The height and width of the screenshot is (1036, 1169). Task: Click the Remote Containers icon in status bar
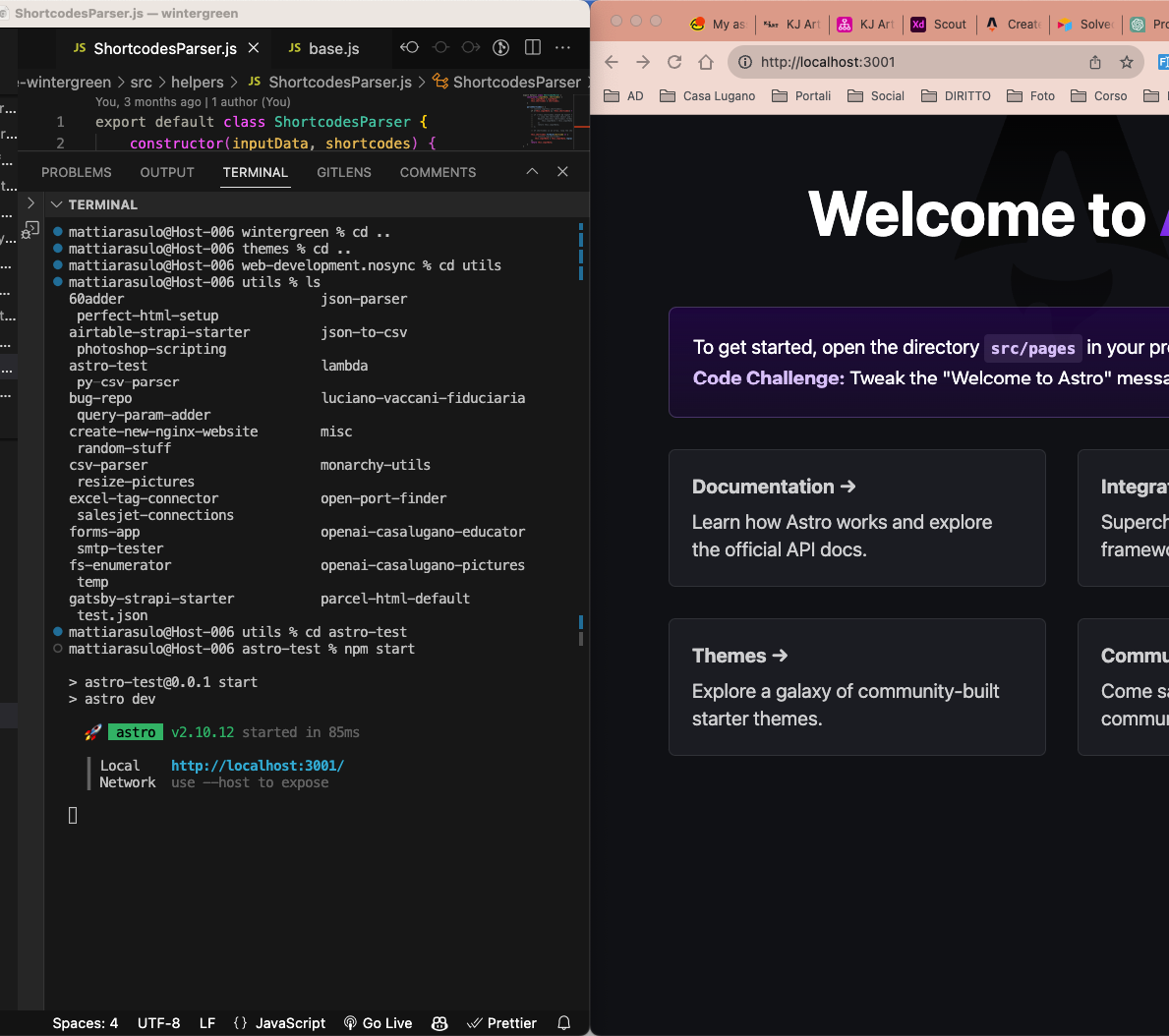tap(439, 1023)
